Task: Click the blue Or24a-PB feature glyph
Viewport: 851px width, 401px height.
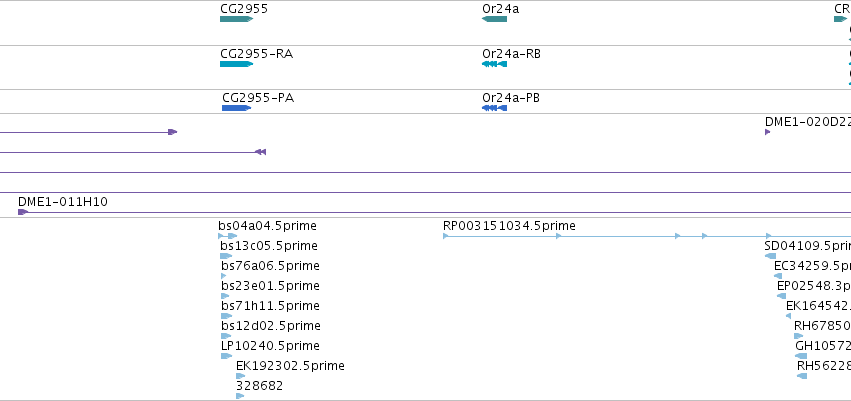Action: click(494, 108)
